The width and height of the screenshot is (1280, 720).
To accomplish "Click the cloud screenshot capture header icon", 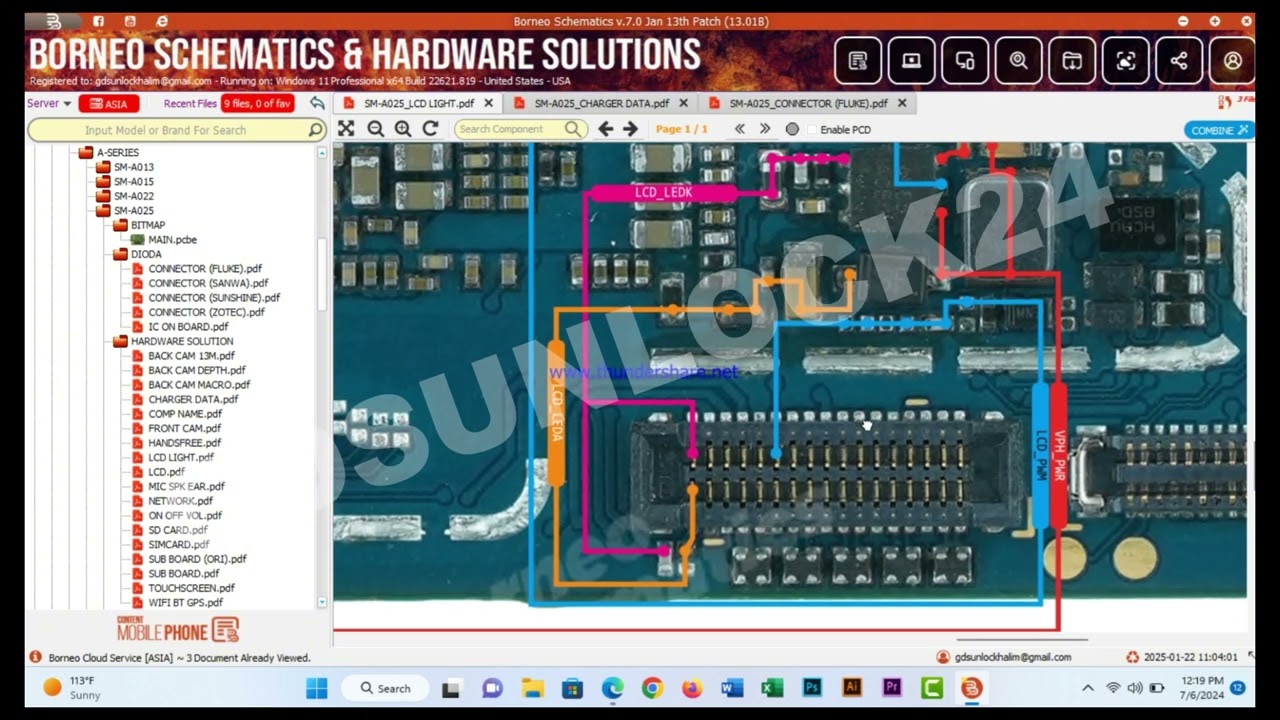I will point(1126,61).
